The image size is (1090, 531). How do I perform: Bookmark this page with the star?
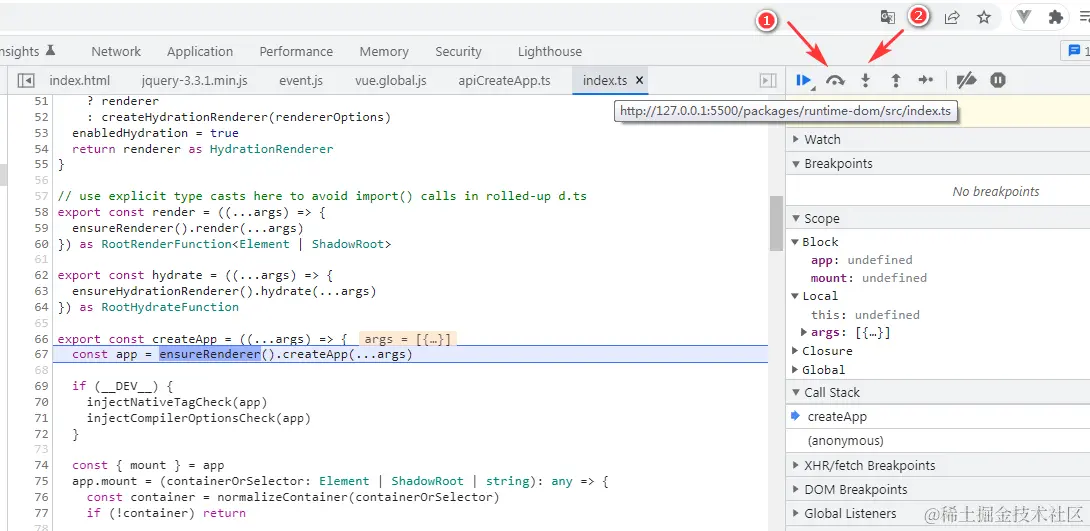point(984,17)
